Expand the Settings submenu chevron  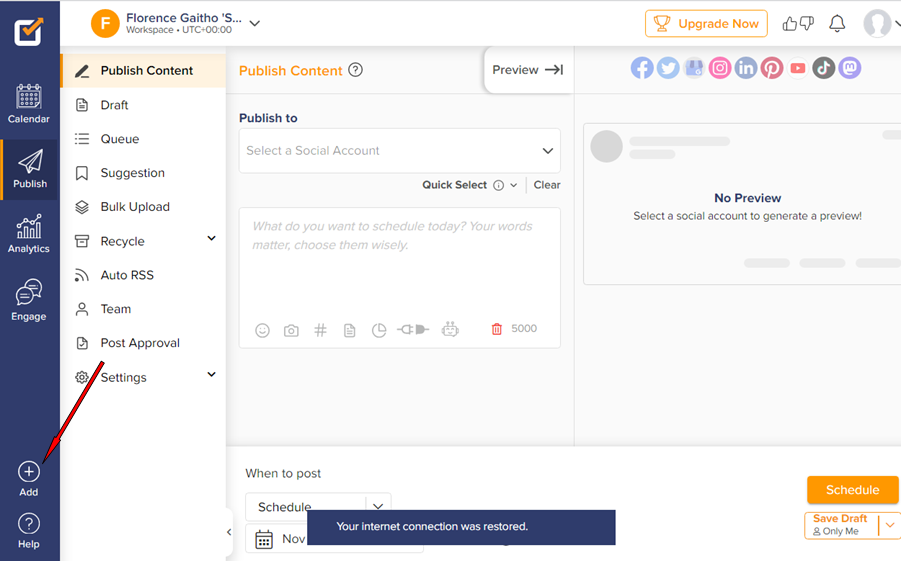point(211,375)
